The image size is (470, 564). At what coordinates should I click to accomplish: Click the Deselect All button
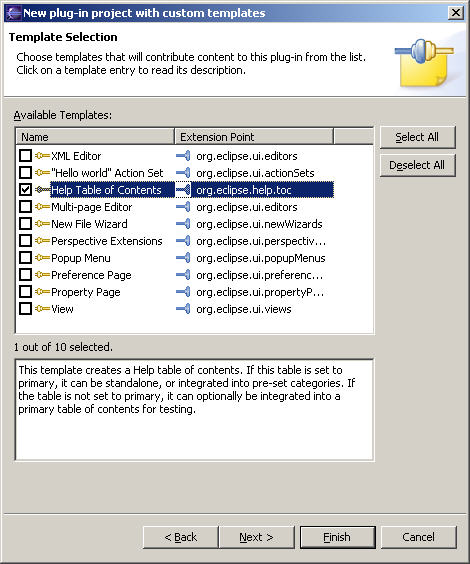[x=417, y=165]
